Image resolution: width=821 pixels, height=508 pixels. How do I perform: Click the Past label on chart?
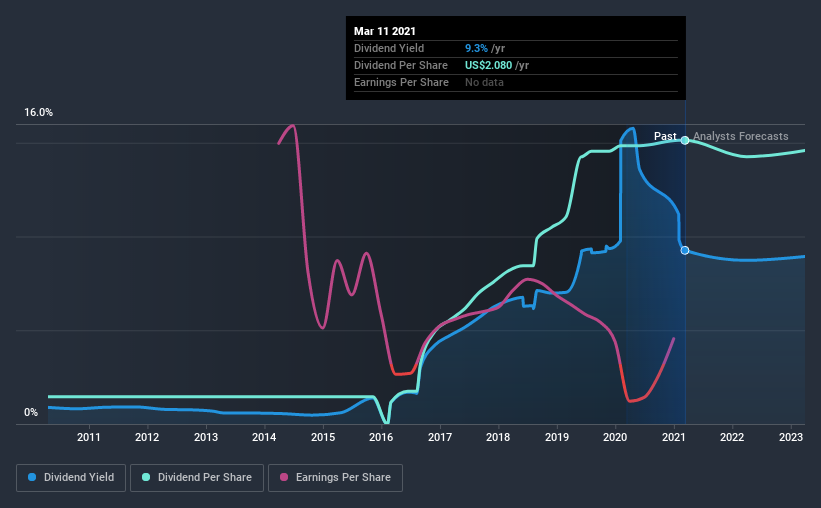665,136
